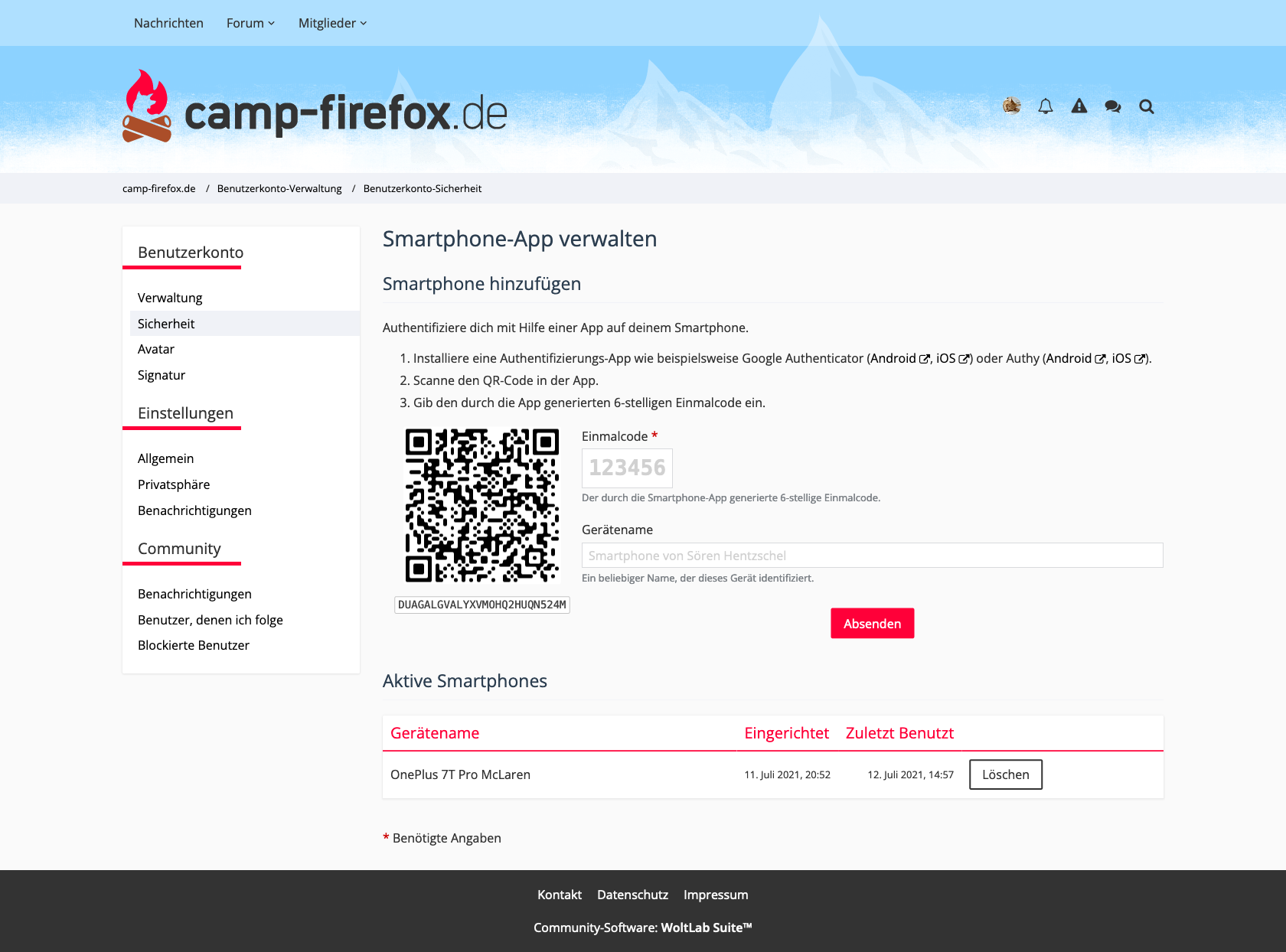
Task: Open Privatsphäre settings in sidebar
Action: tap(174, 484)
